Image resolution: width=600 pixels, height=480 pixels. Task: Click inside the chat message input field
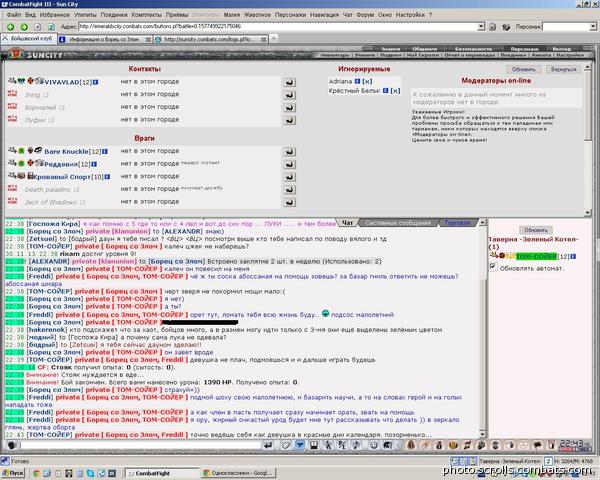(140, 445)
